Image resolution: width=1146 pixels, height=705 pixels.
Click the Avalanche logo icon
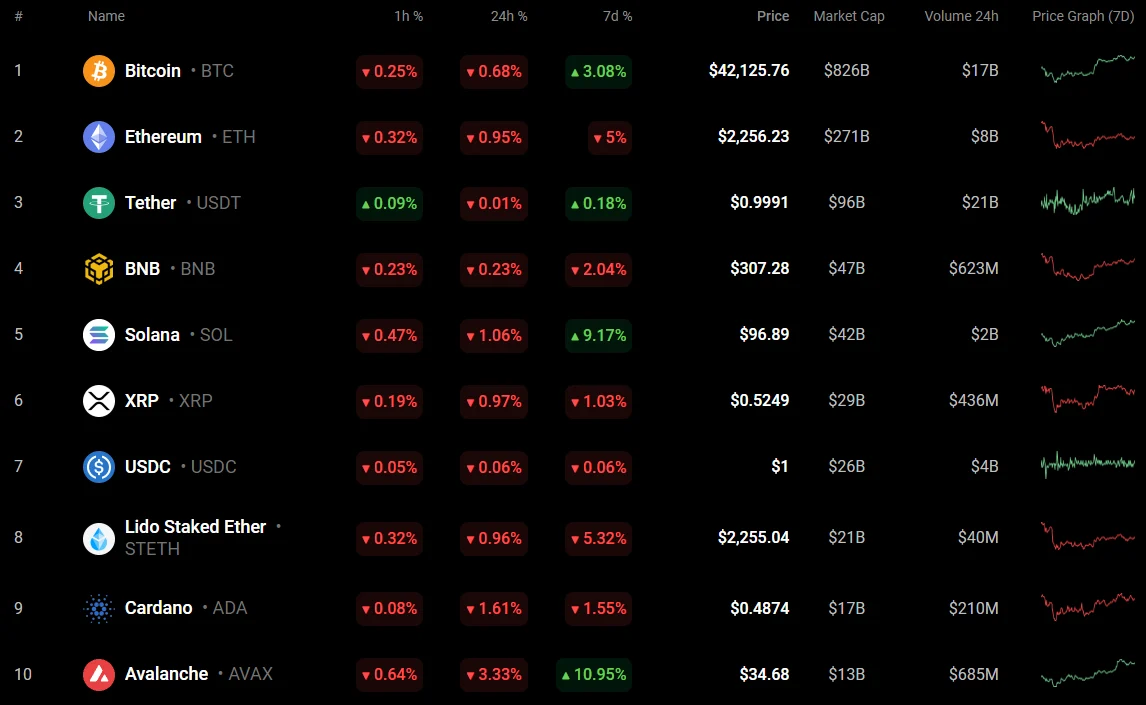tap(99, 674)
